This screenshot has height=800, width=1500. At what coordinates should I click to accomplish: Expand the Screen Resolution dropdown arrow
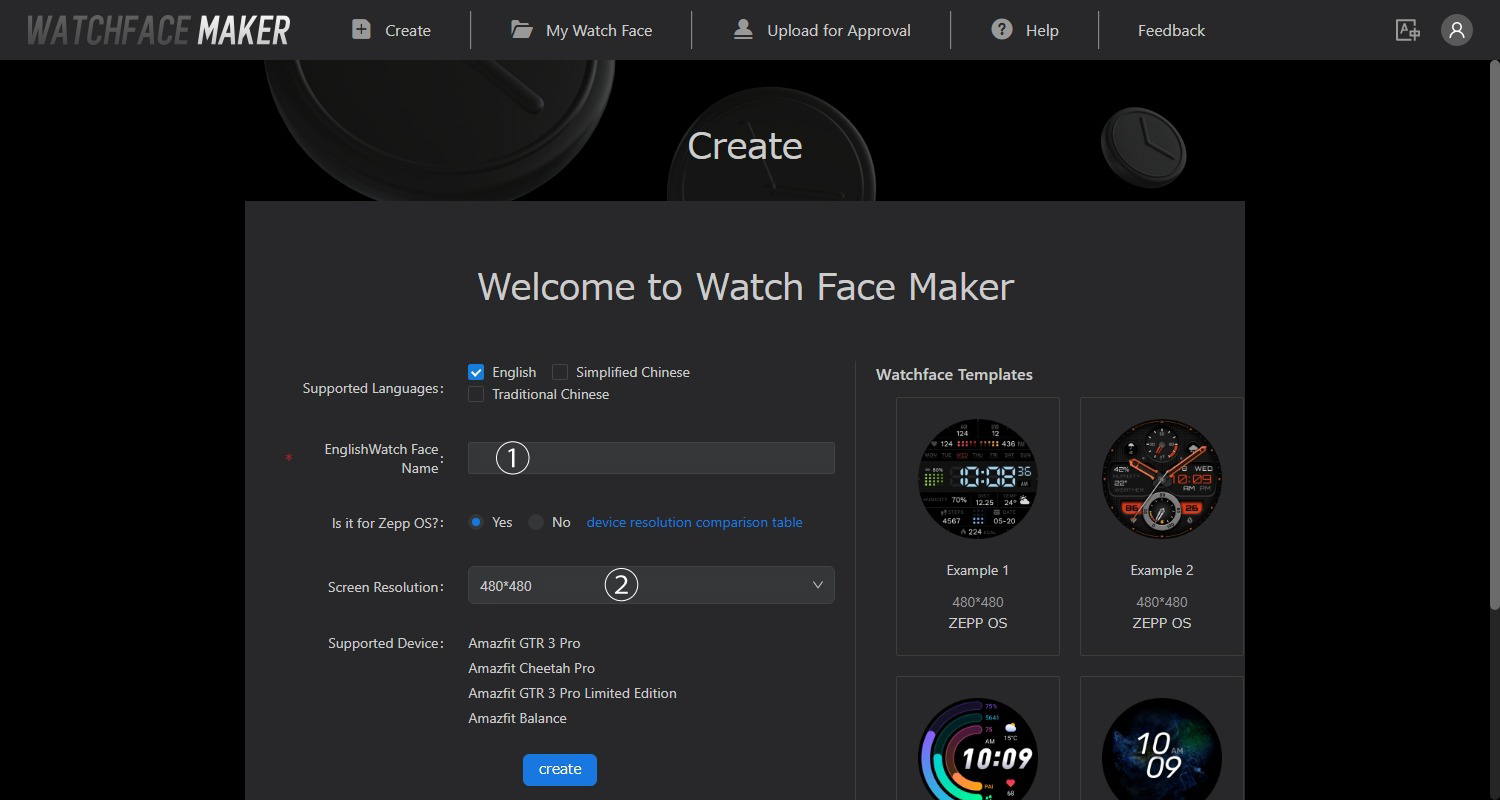click(x=817, y=585)
